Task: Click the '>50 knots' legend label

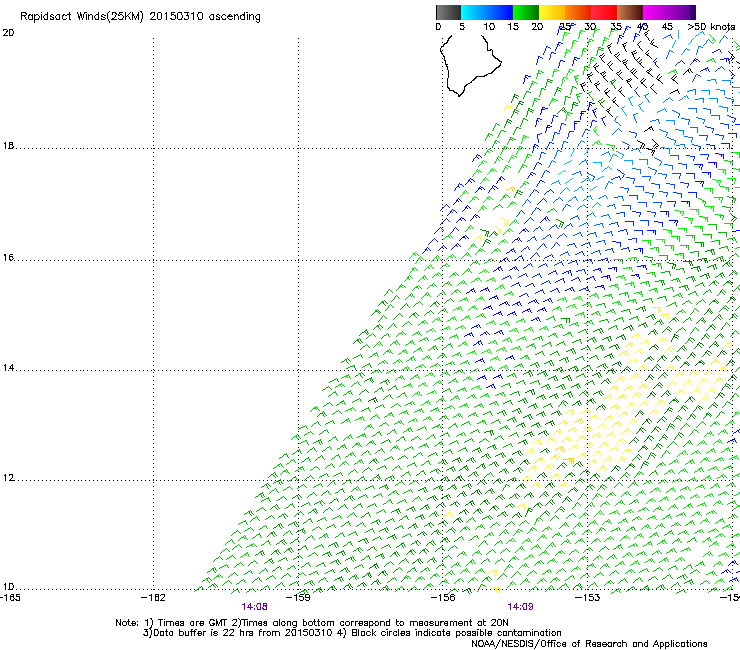Action: [x=711, y=27]
